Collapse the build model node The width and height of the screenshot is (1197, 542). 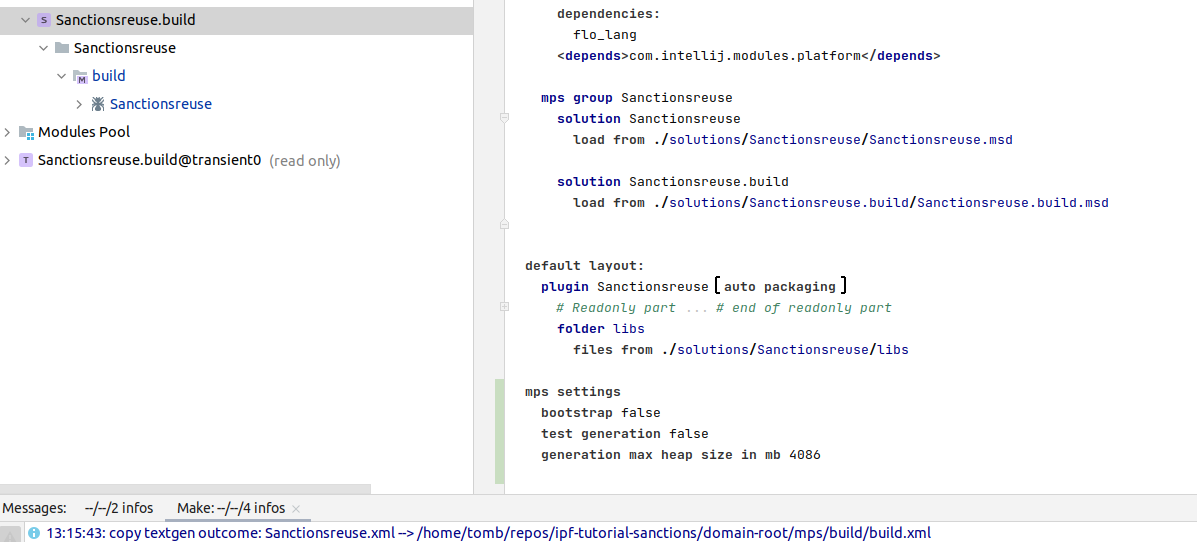point(61,76)
